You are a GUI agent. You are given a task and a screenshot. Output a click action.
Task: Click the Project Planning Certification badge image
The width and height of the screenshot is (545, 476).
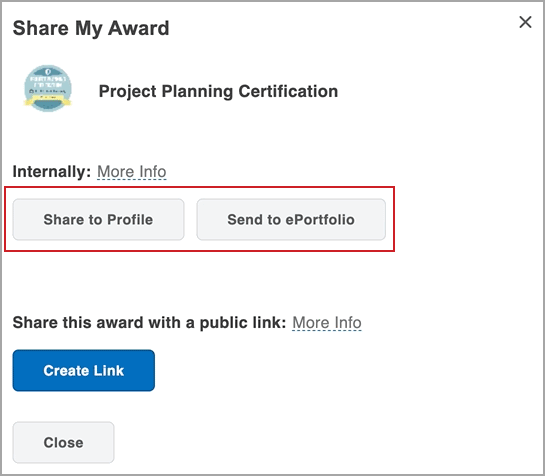[x=48, y=88]
